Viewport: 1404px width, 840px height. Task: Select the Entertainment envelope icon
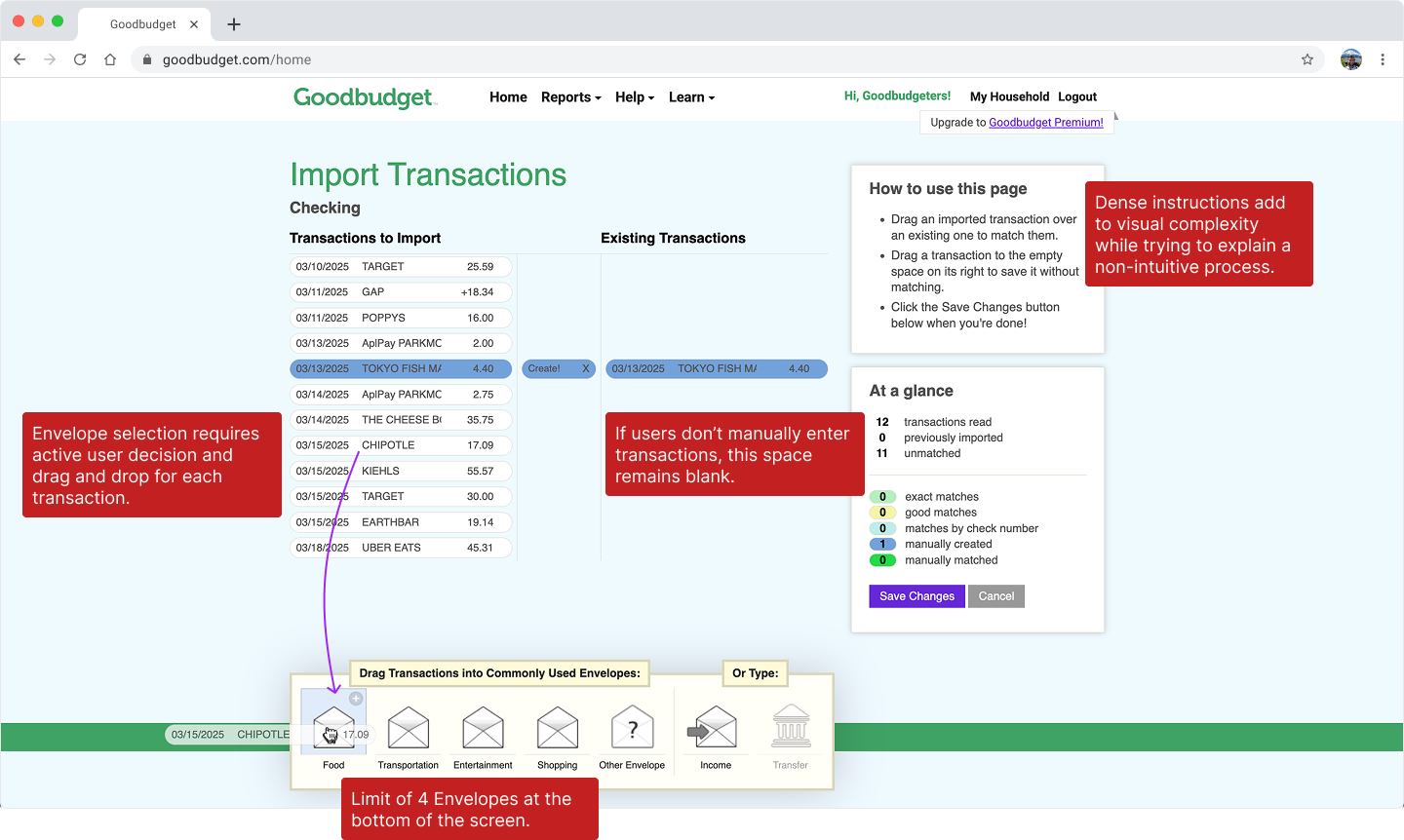(x=483, y=729)
